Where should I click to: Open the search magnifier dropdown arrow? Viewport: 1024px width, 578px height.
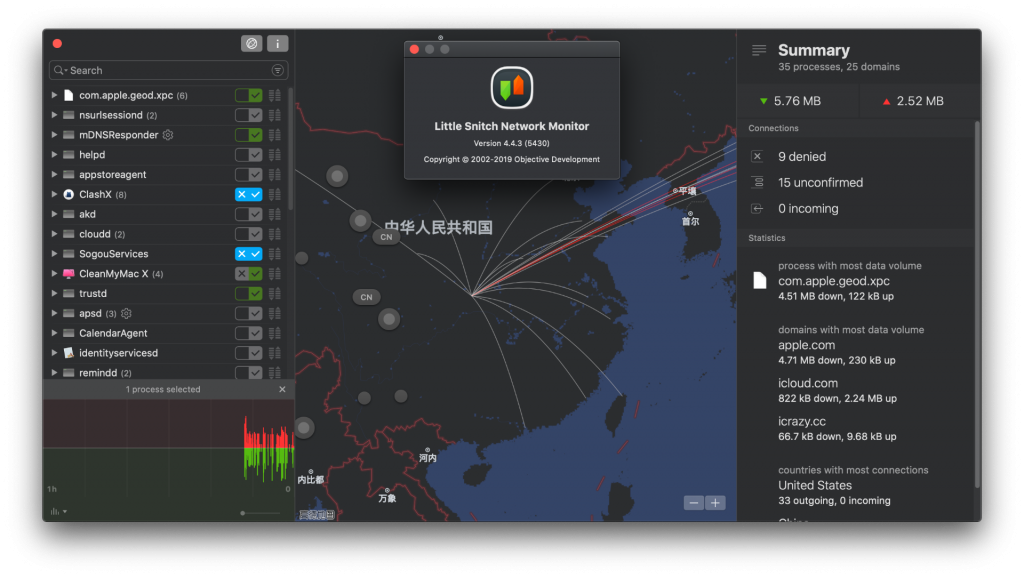61,71
